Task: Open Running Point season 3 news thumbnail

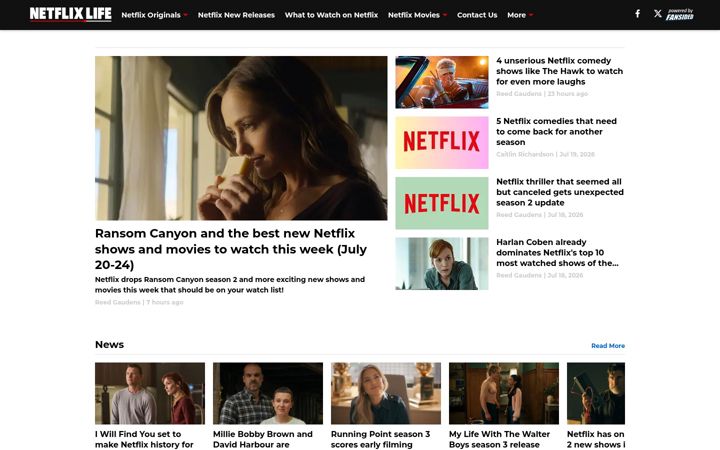Action: [x=386, y=393]
